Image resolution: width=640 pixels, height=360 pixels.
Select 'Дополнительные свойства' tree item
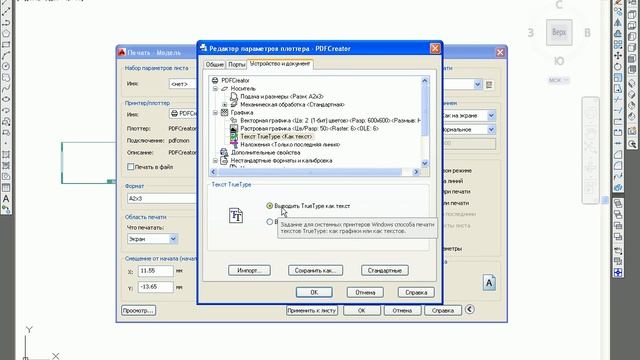tap(266, 153)
